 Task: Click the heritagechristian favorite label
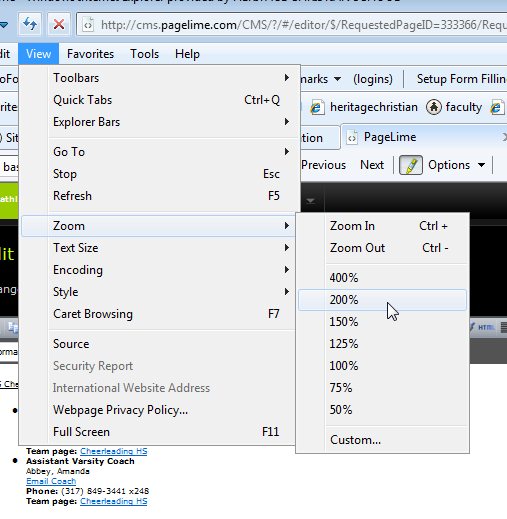pyautogui.click(x=374, y=107)
